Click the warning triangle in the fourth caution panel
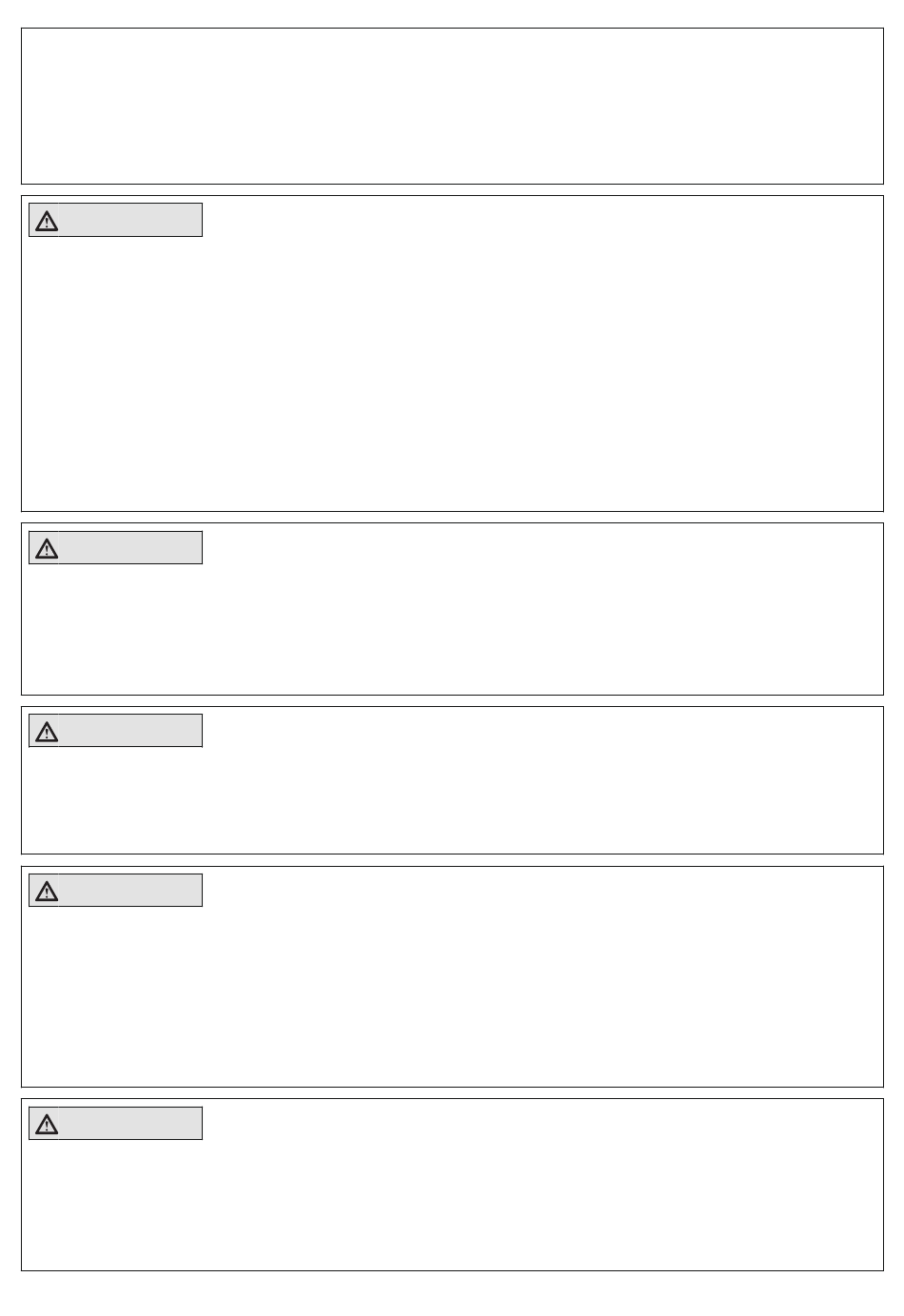 pyautogui.click(x=47, y=891)
